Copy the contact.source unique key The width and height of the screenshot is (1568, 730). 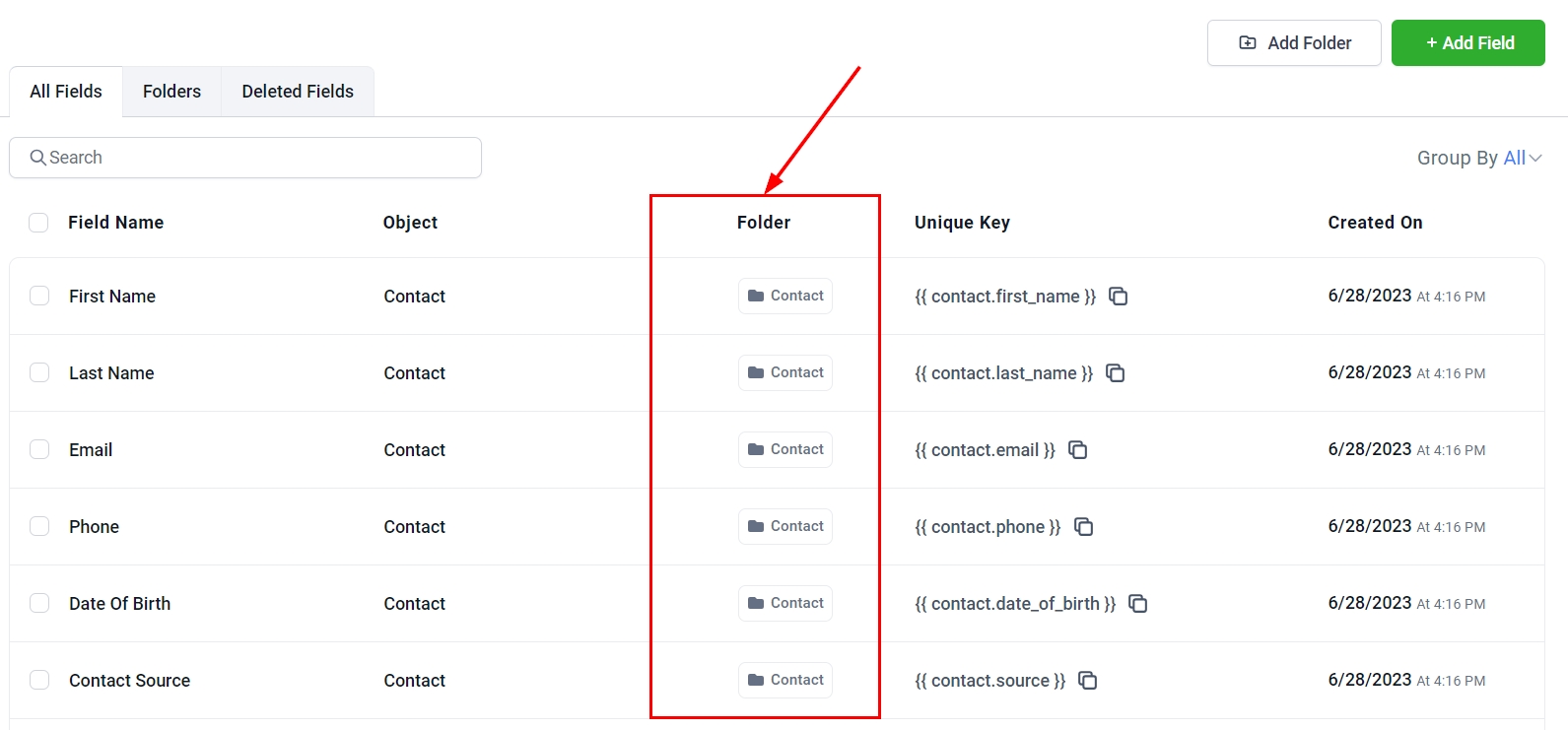[x=1087, y=681]
